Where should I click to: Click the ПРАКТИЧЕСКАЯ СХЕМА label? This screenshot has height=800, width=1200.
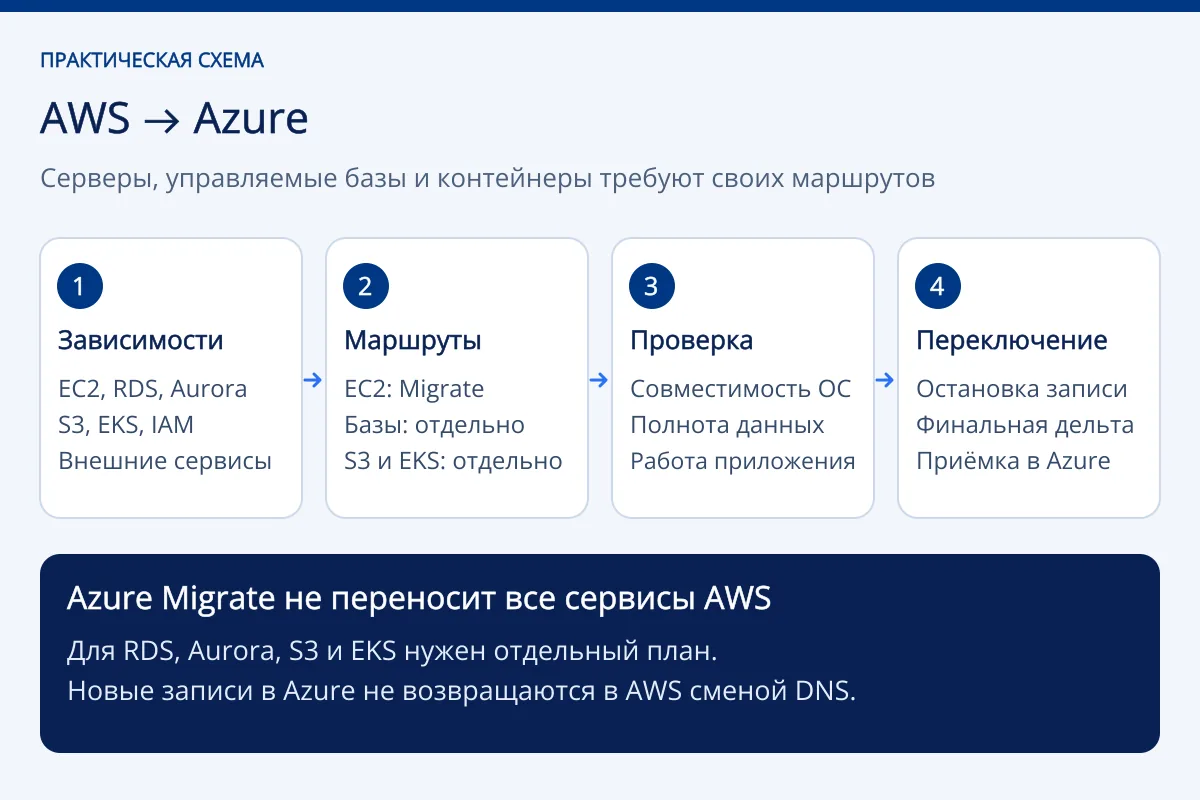pyautogui.click(x=152, y=61)
